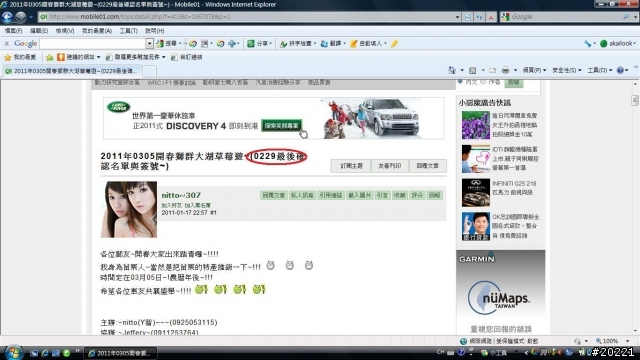This screenshot has height=360, width=640.
Task: Expand the Google toolbar search box dropdown
Action: (149, 43)
